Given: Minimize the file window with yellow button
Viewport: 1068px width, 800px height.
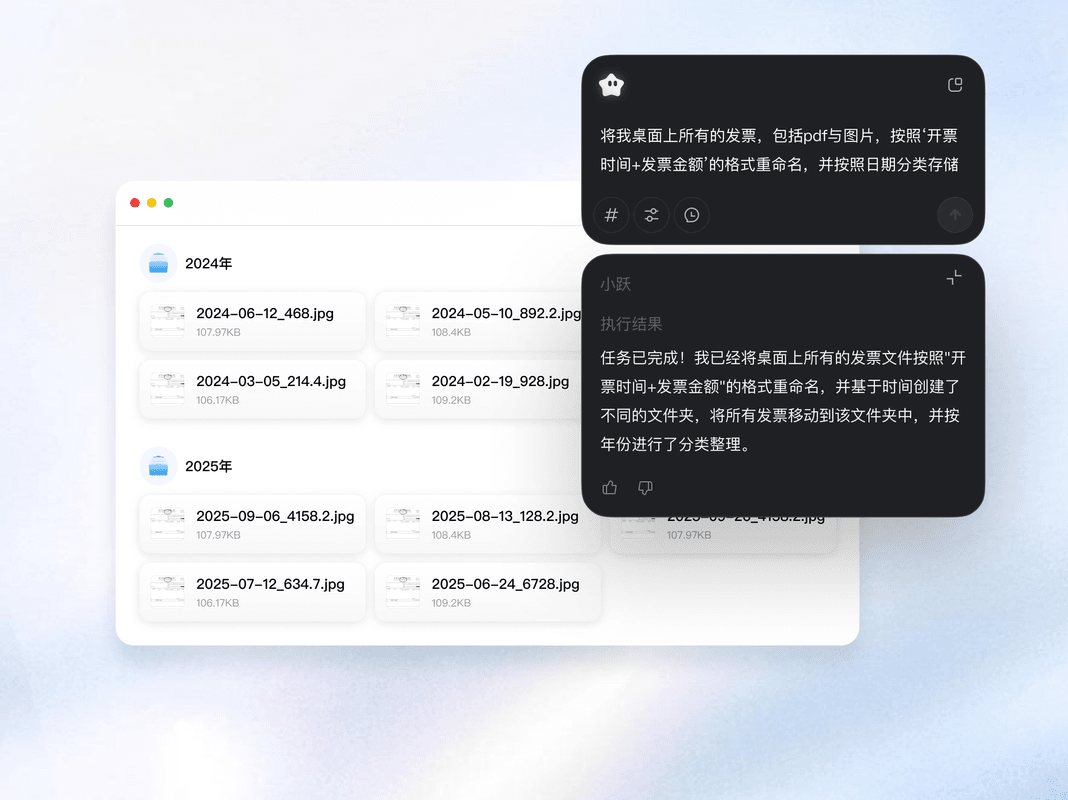Looking at the screenshot, I should click(152, 203).
